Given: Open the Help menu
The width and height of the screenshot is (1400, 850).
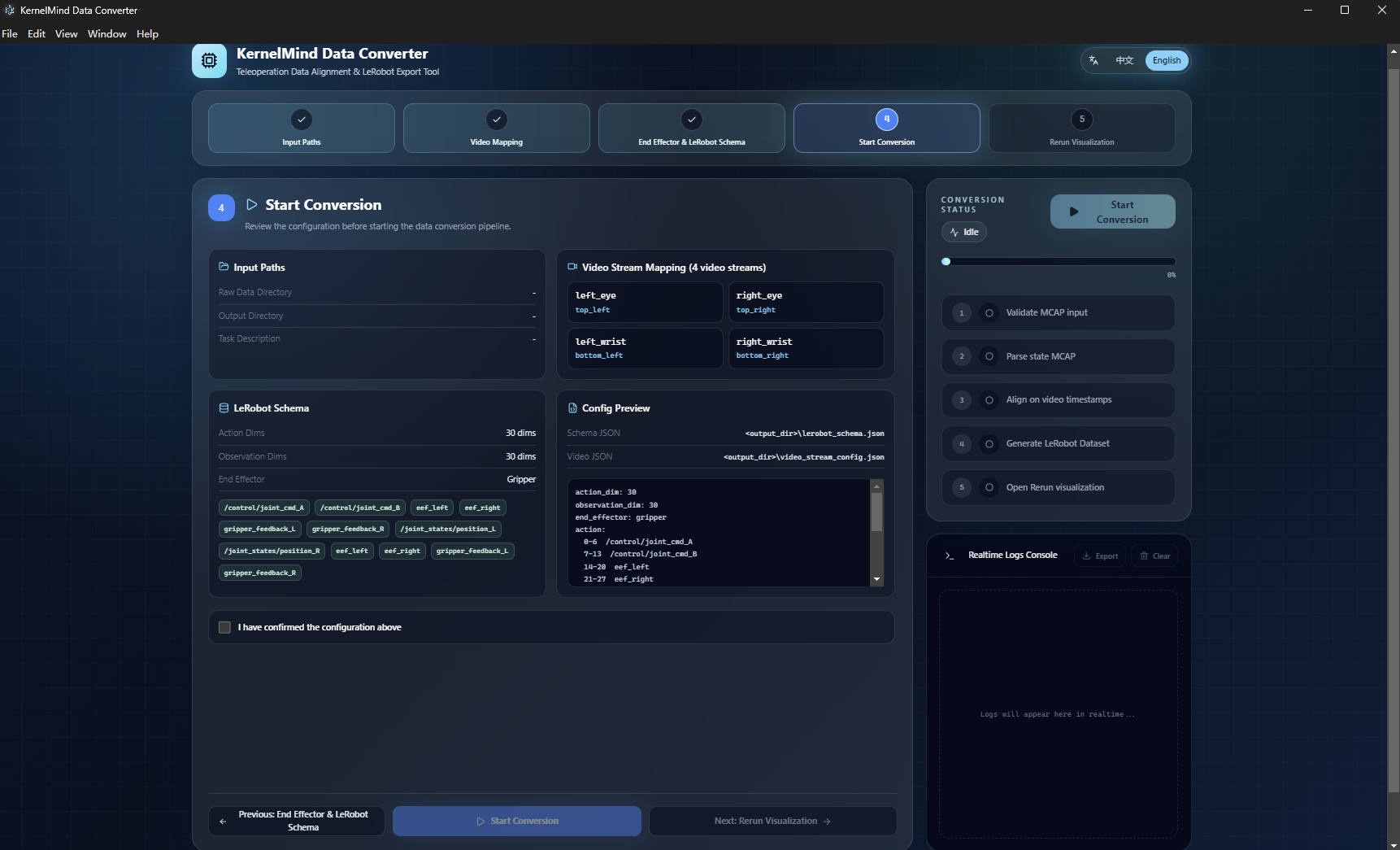Looking at the screenshot, I should [x=147, y=33].
